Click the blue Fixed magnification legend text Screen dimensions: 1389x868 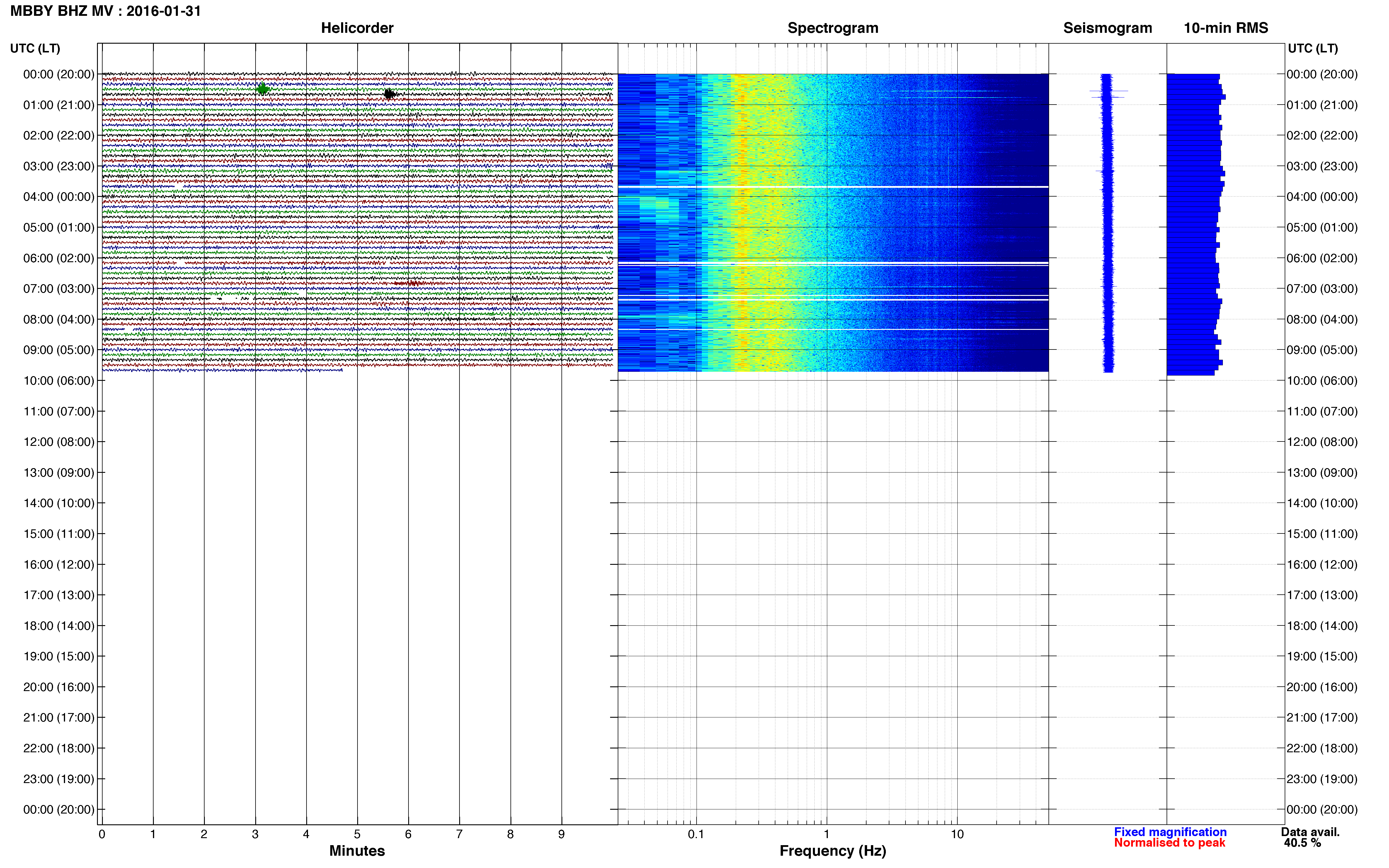coord(1170,832)
